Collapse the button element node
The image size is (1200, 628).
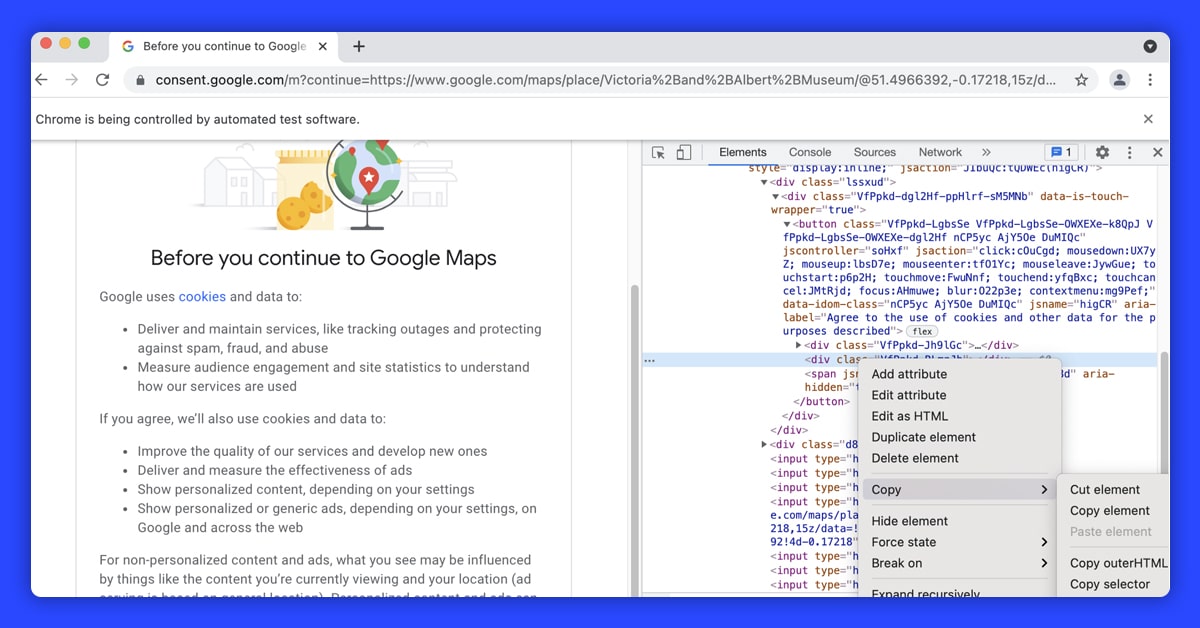coord(787,224)
